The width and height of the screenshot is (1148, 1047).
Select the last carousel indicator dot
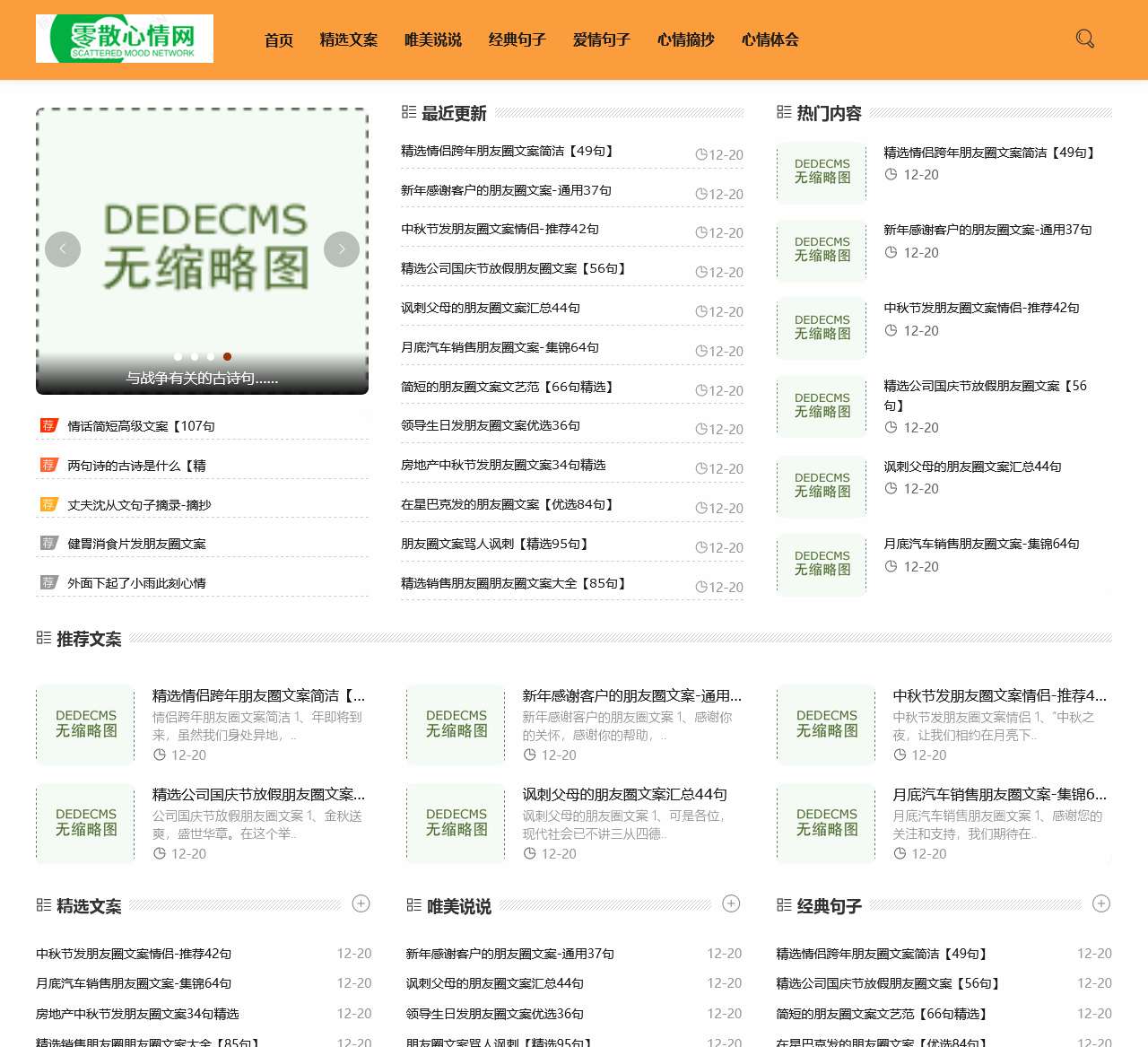click(x=227, y=356)
